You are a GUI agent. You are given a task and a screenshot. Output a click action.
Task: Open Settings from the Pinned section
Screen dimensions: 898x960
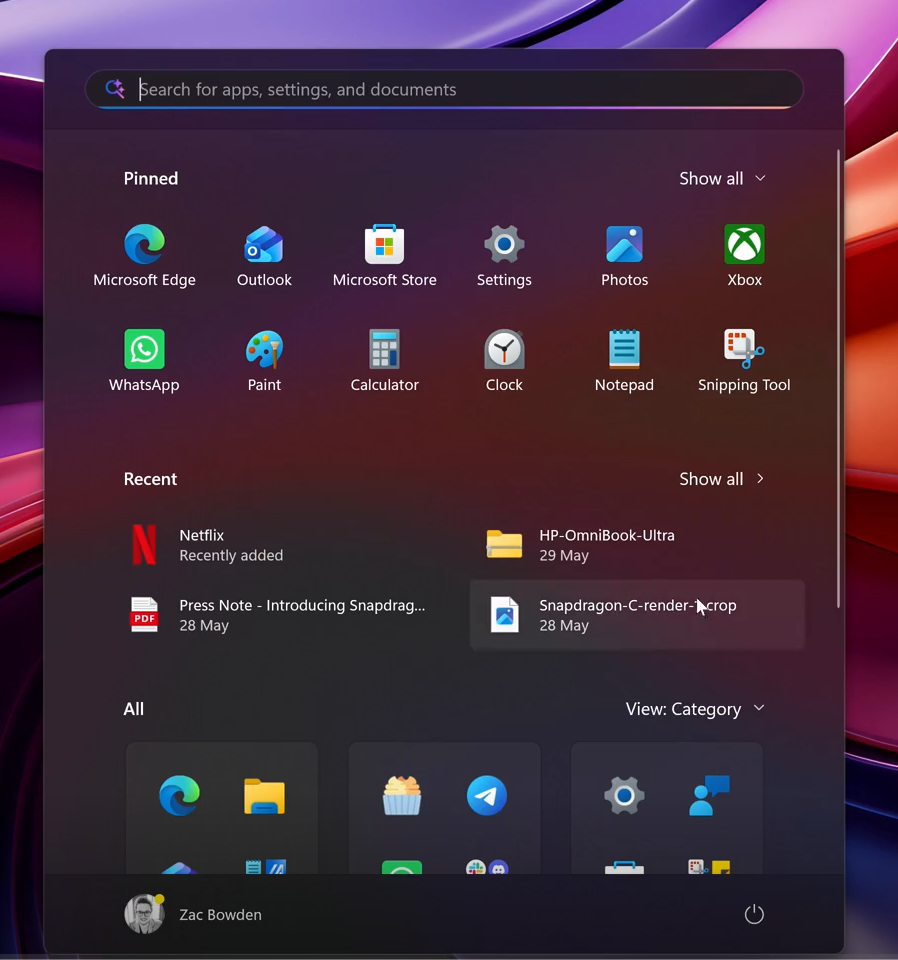(504, 255)
